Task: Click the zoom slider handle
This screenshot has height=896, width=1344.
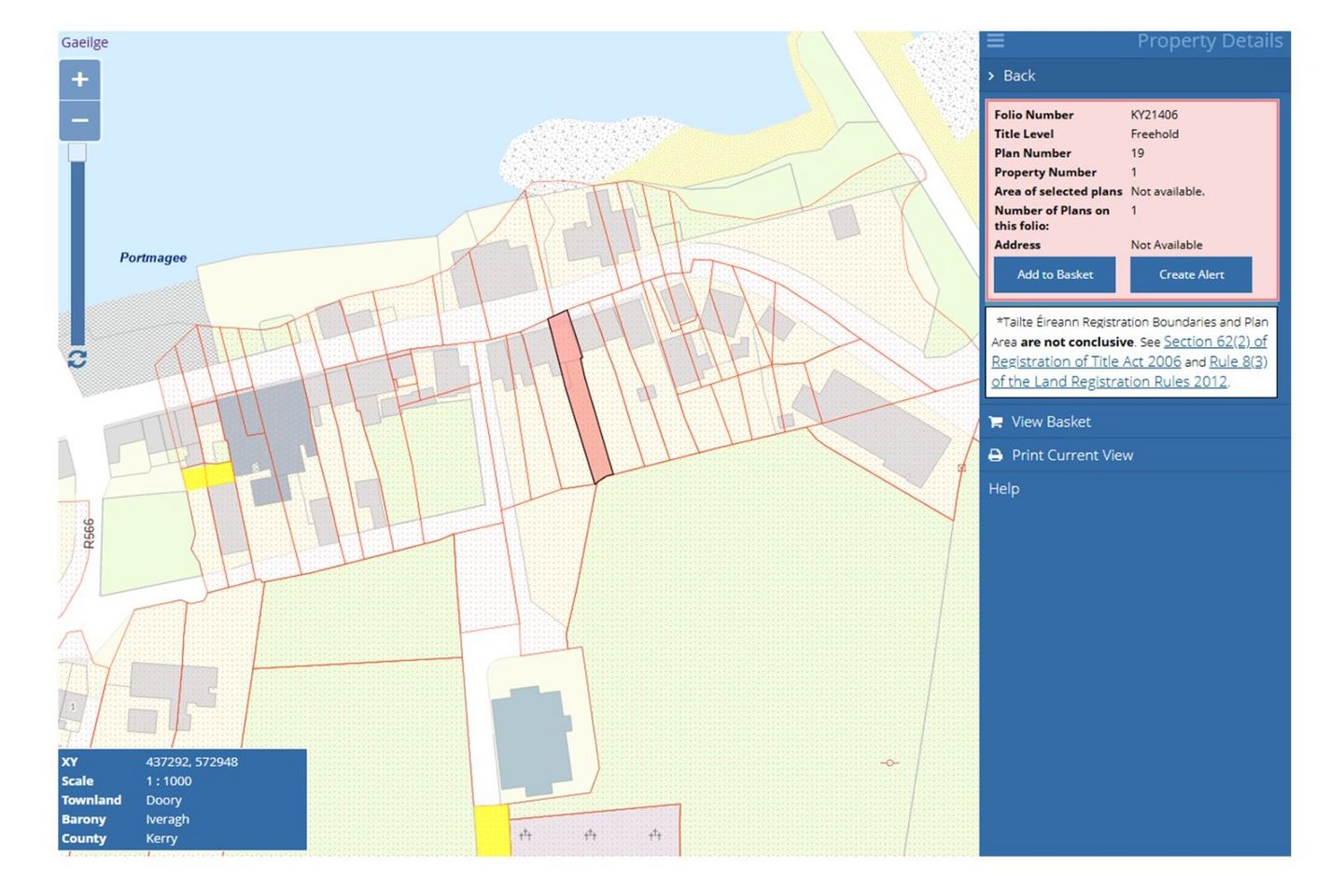Action: pos(77,152)
